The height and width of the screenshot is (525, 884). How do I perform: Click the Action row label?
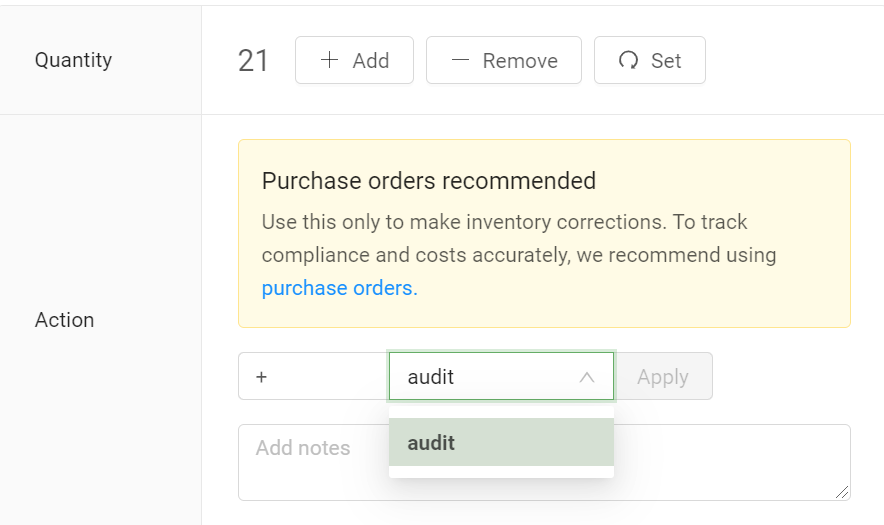[64, 320]
